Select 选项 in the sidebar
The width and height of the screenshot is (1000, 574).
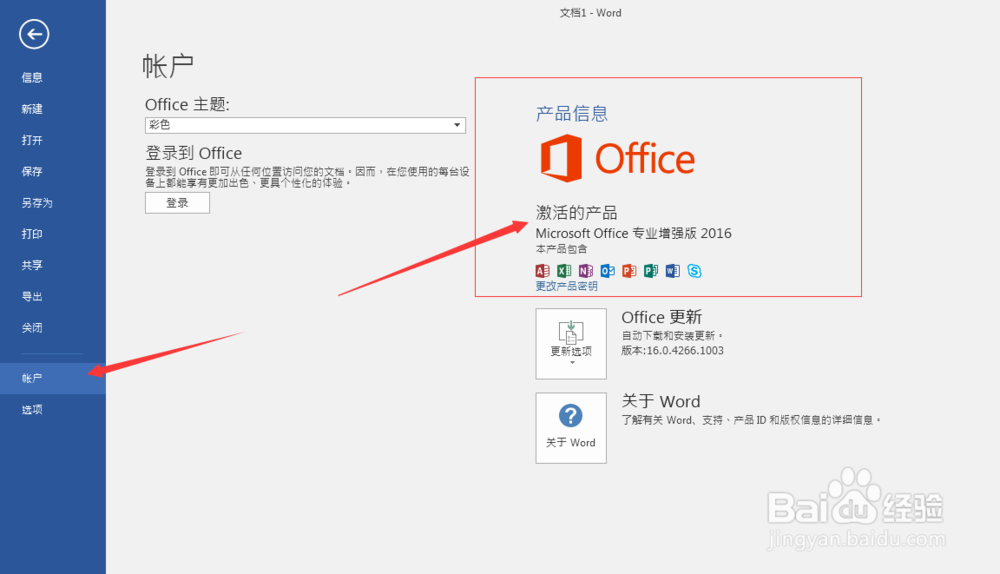(32, 409)
